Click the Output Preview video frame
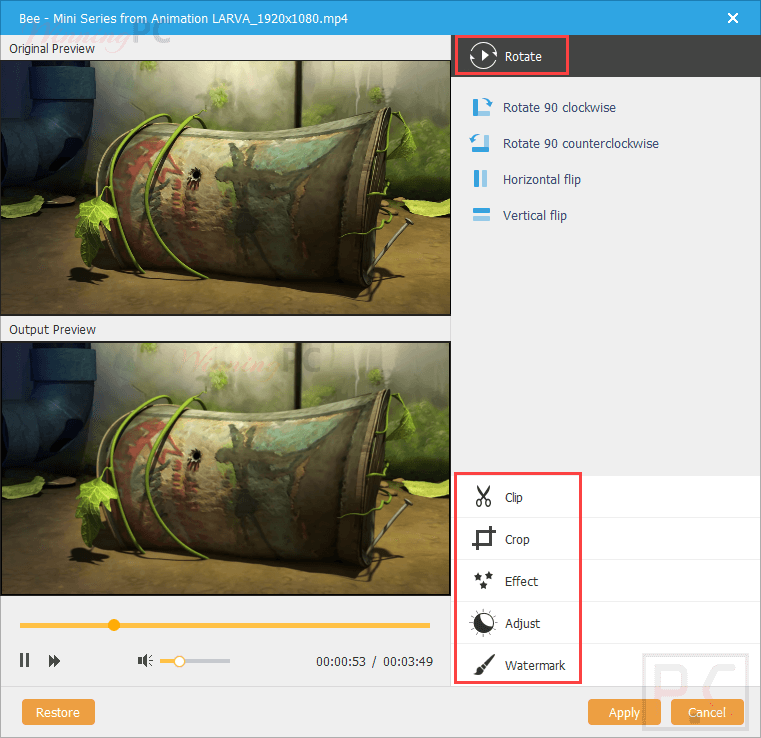This screenshot has width=761, height=738. (x=225, y=468)
